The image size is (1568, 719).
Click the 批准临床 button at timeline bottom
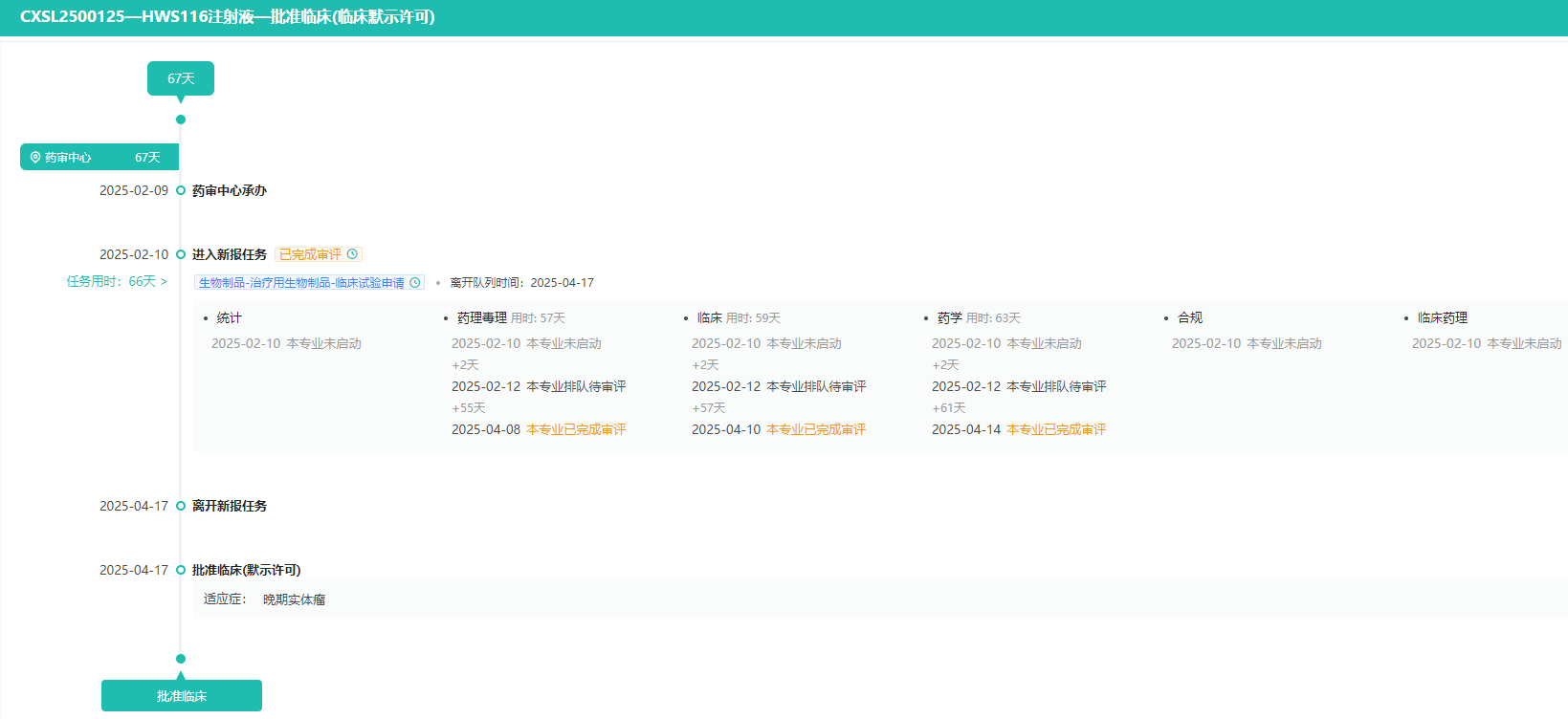(x=182, y=696)
